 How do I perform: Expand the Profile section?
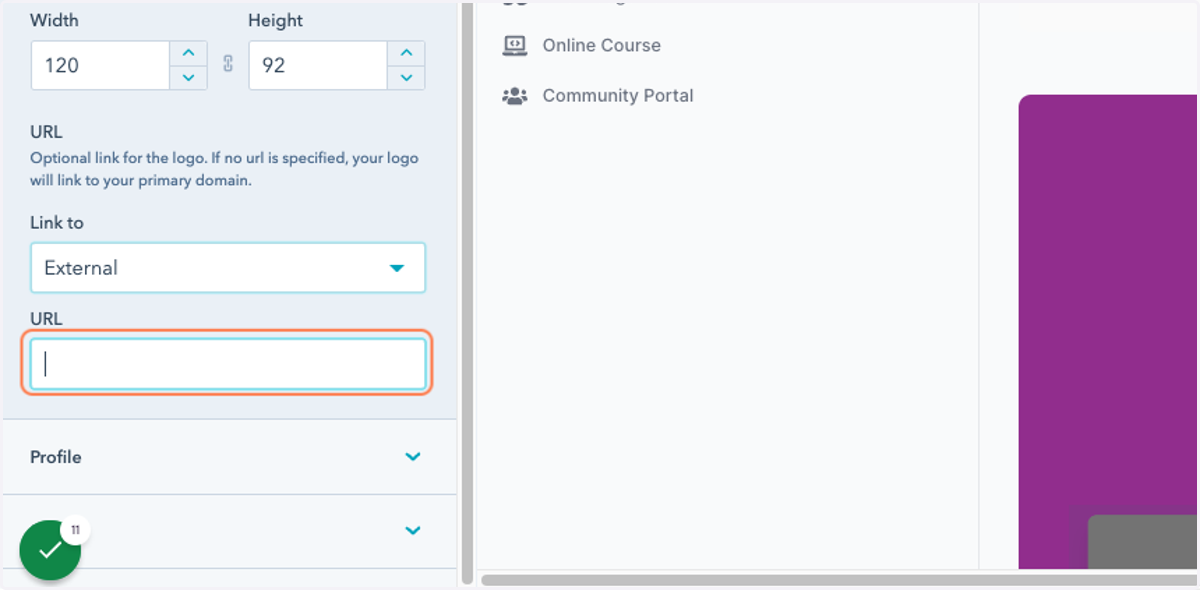(229, 457)
